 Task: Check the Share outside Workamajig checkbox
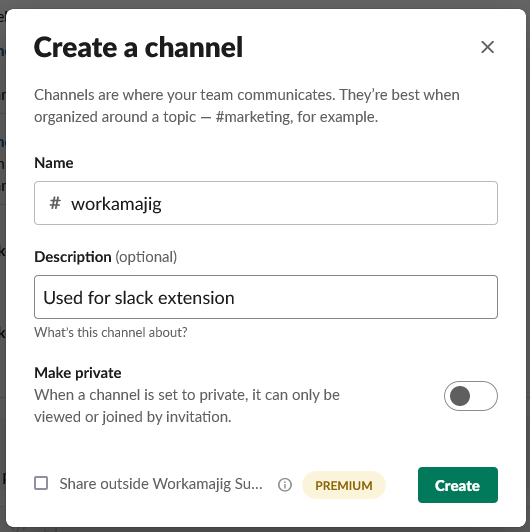click(41, 483)
